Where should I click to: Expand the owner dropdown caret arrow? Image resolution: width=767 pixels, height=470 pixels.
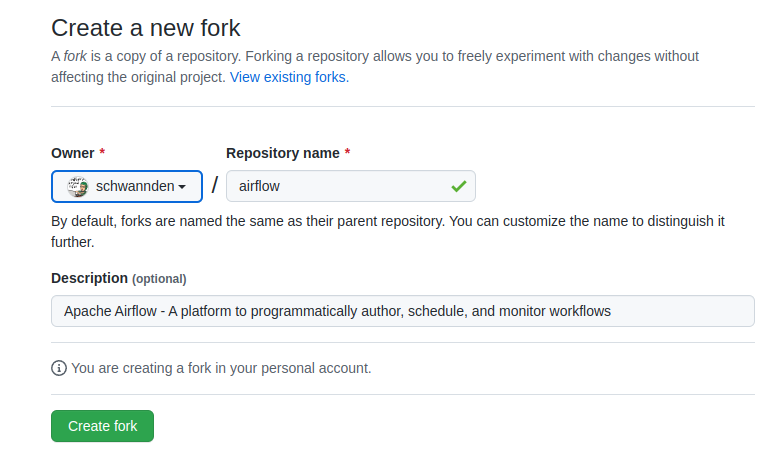click(x=182, y=187)
